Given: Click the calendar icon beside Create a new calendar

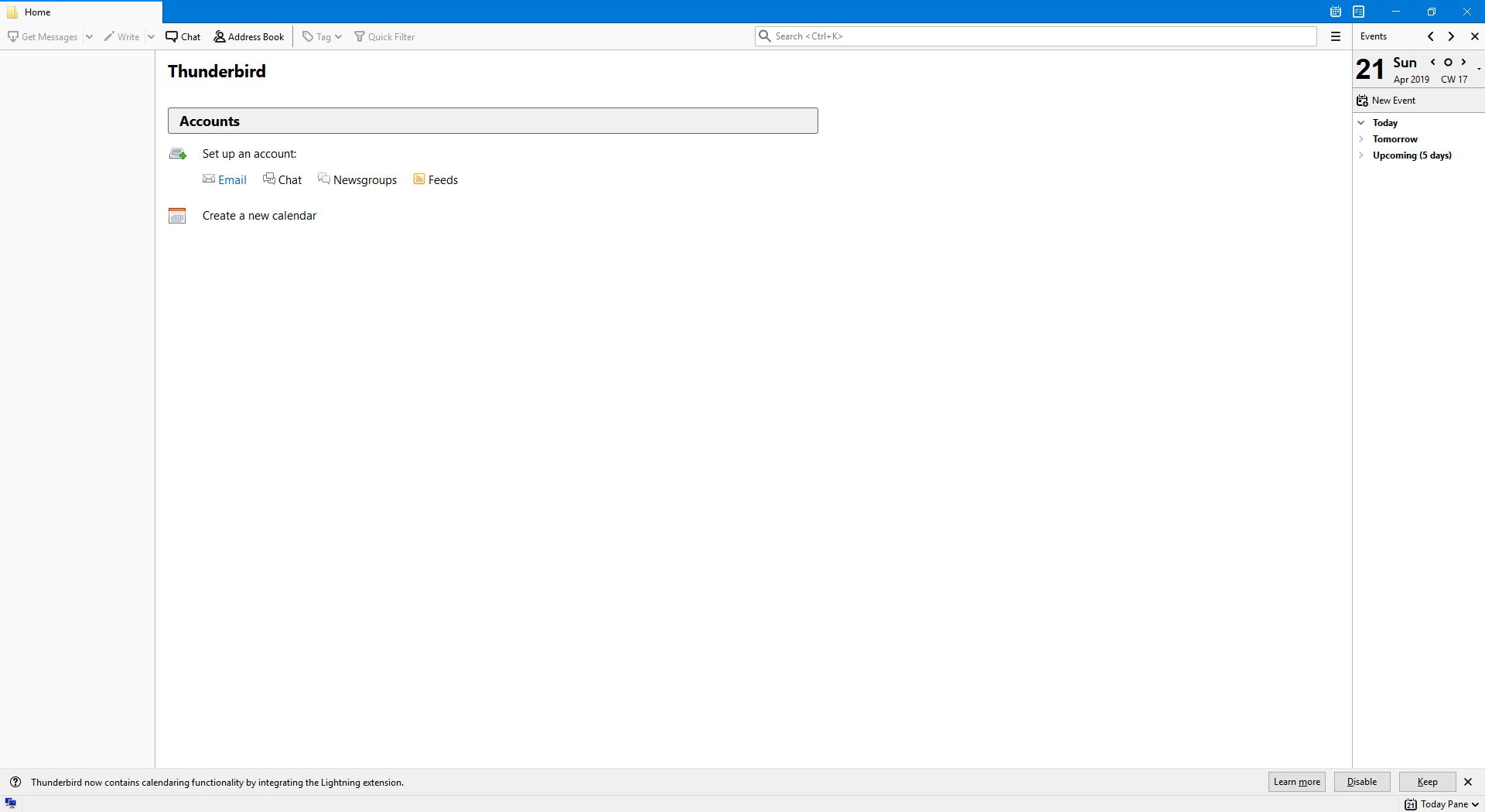Looking at the screenshot, I should pos(177,216).
